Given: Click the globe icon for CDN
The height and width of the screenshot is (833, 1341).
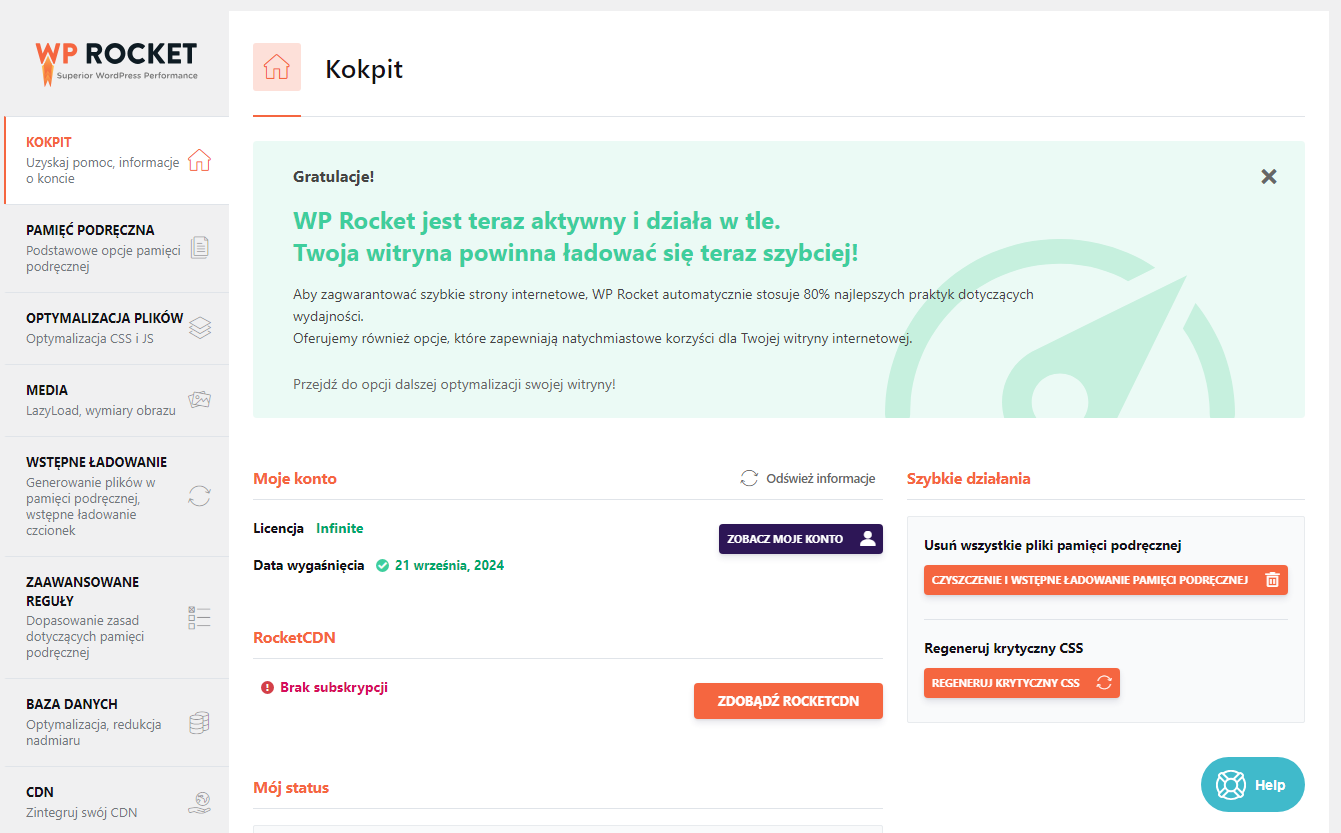Looking at the screenshot, I should 199,802.
